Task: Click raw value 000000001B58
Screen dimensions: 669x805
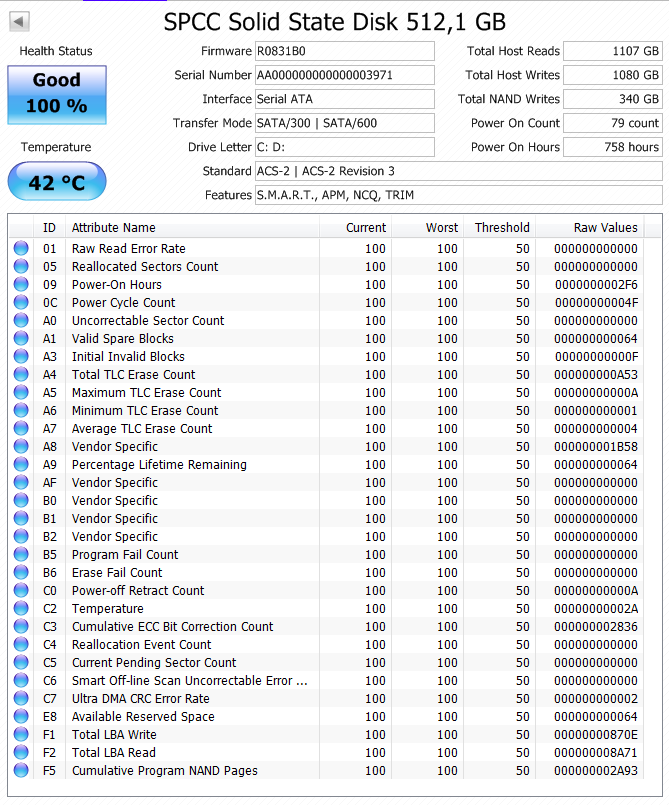Action: pyautogui.click(x=596, y=447)
